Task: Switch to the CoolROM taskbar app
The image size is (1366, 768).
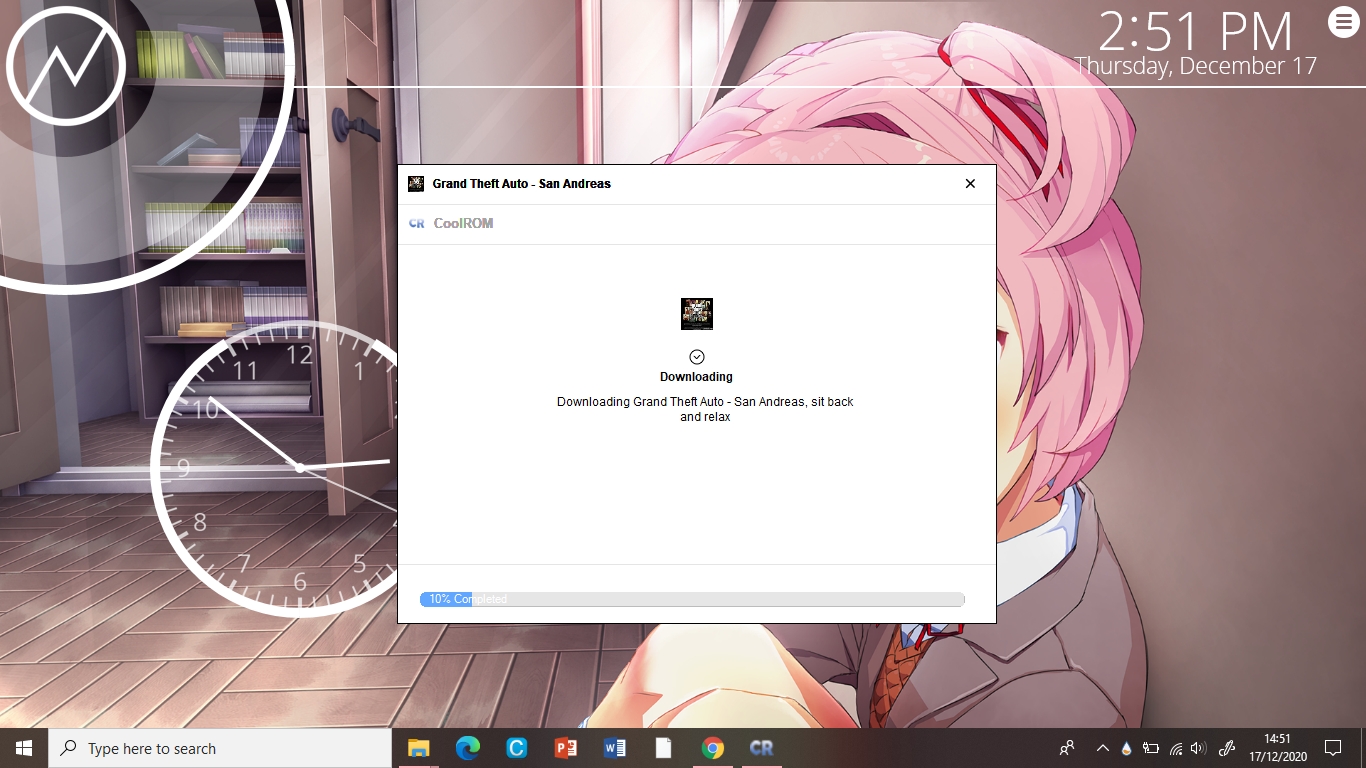Action: point(761,748)
